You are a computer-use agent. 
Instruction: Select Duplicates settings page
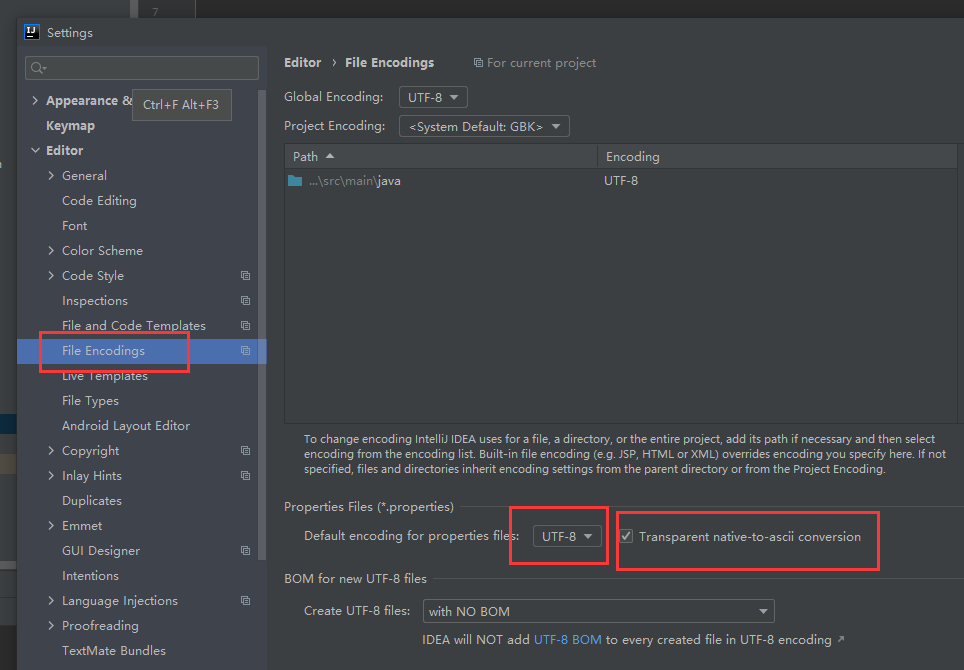pyautogui.click(x=92, y=501)
